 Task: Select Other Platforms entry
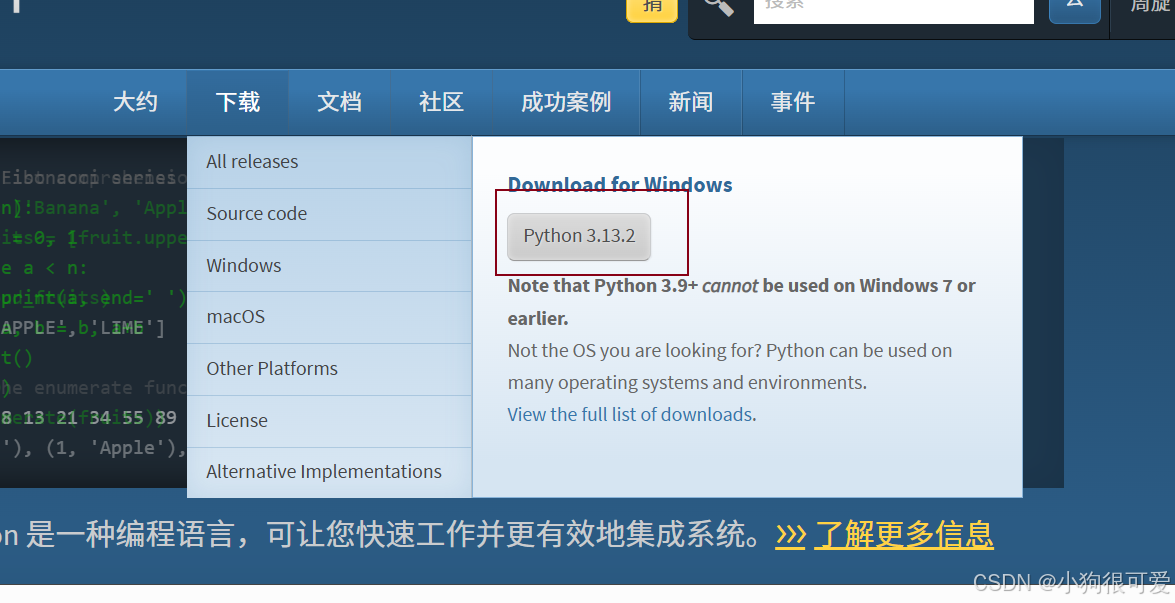(x=329, y=369)
